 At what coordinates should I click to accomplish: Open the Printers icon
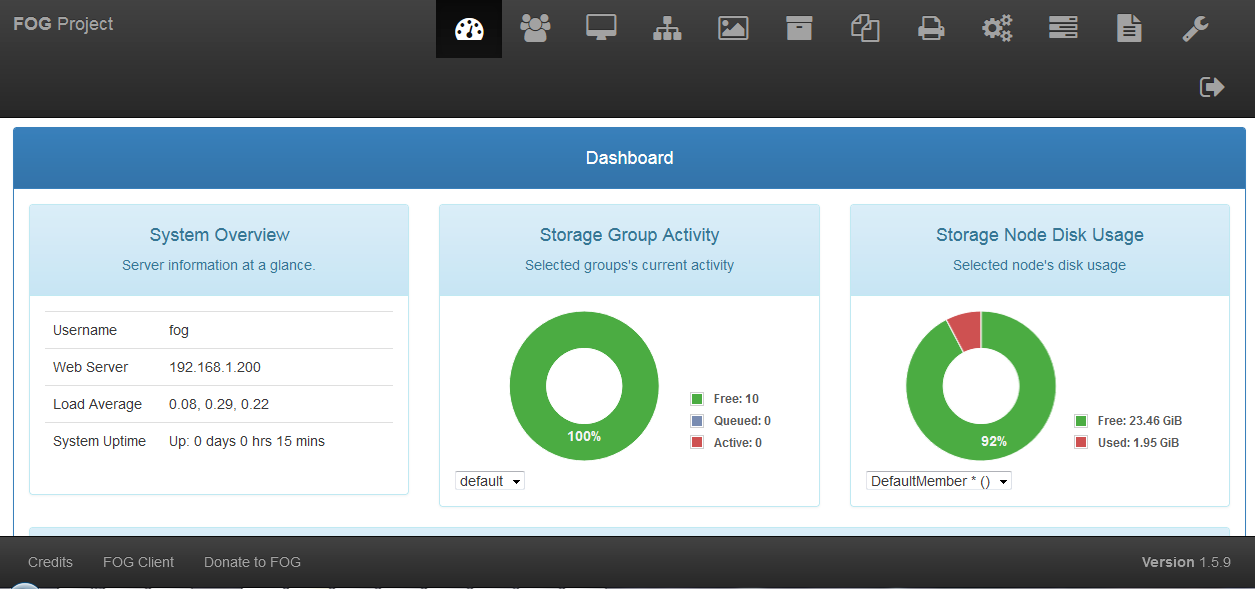click(x=931, y=29)
